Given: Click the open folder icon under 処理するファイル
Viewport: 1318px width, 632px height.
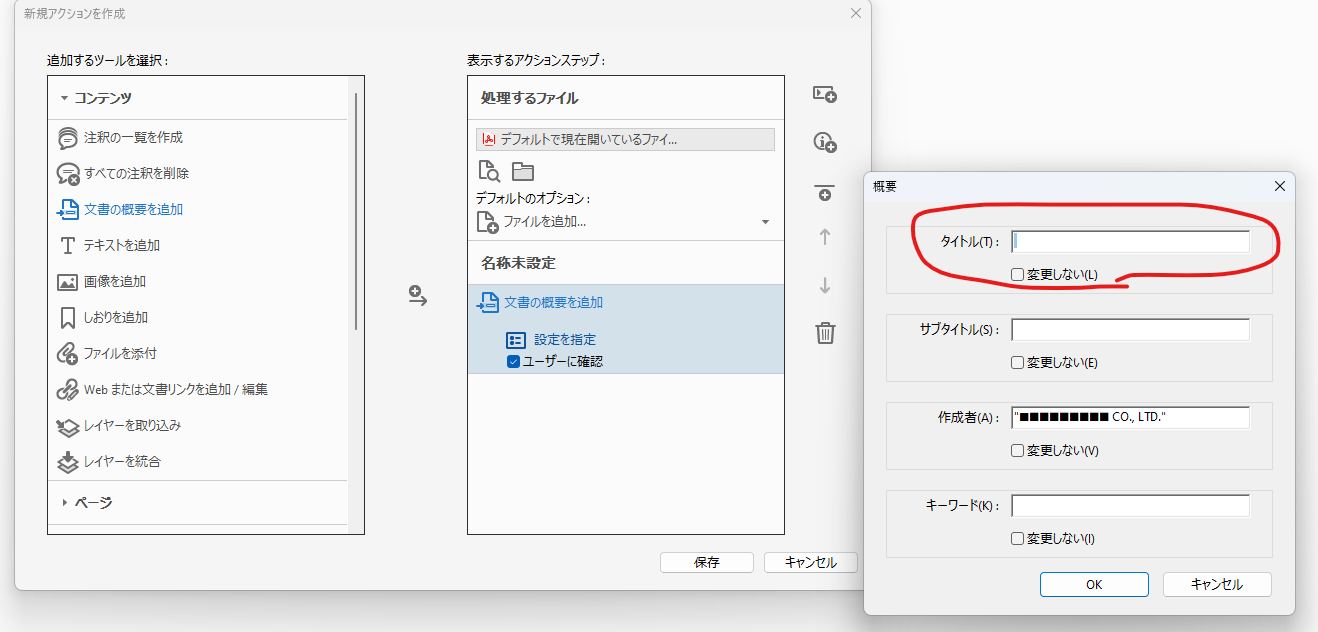Looking at the screenshot, I should point(523,171).
